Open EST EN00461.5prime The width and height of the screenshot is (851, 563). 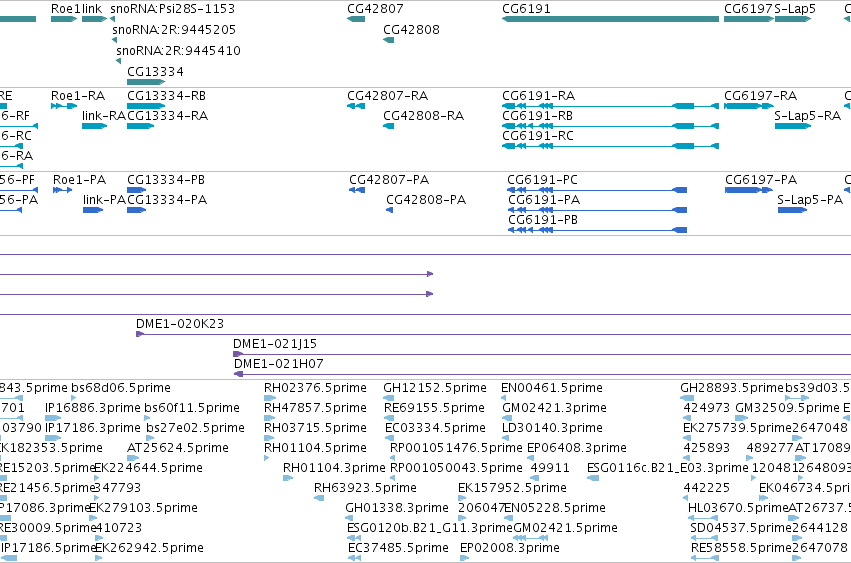click(x=504, y=398)
